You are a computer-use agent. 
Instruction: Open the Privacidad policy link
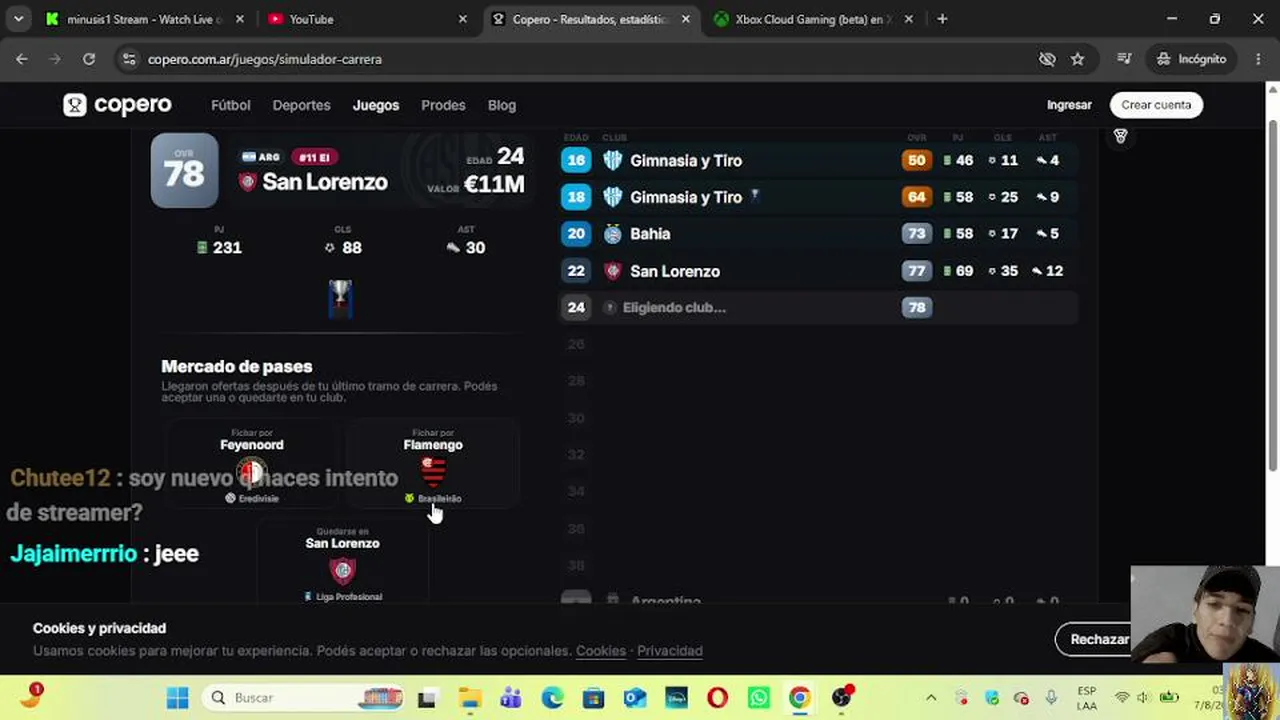click(670, 650)
